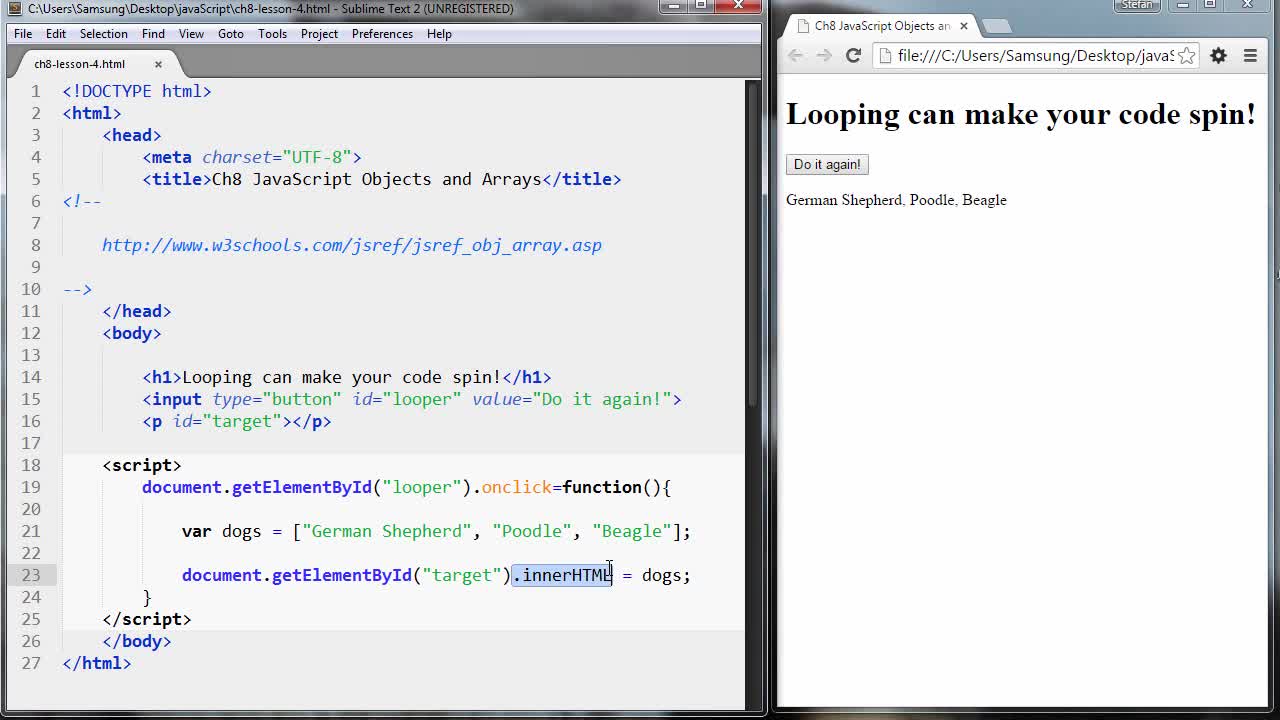Click the Stefan profile button in Chrome
This screenshot has width=1280, height=720.
pos(1138,5)
